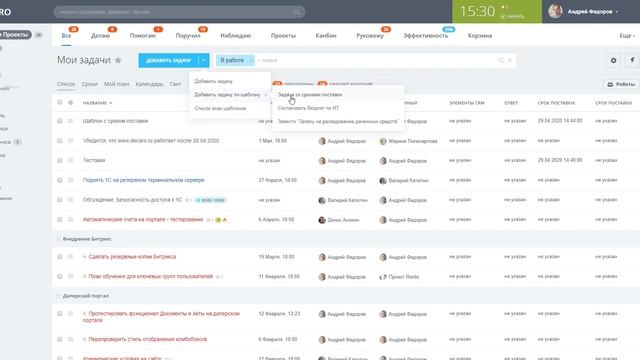The width and height of the screenshot is (640, 360).
Task: Click the lightning bolt automation icon
Action: (632, 60)
